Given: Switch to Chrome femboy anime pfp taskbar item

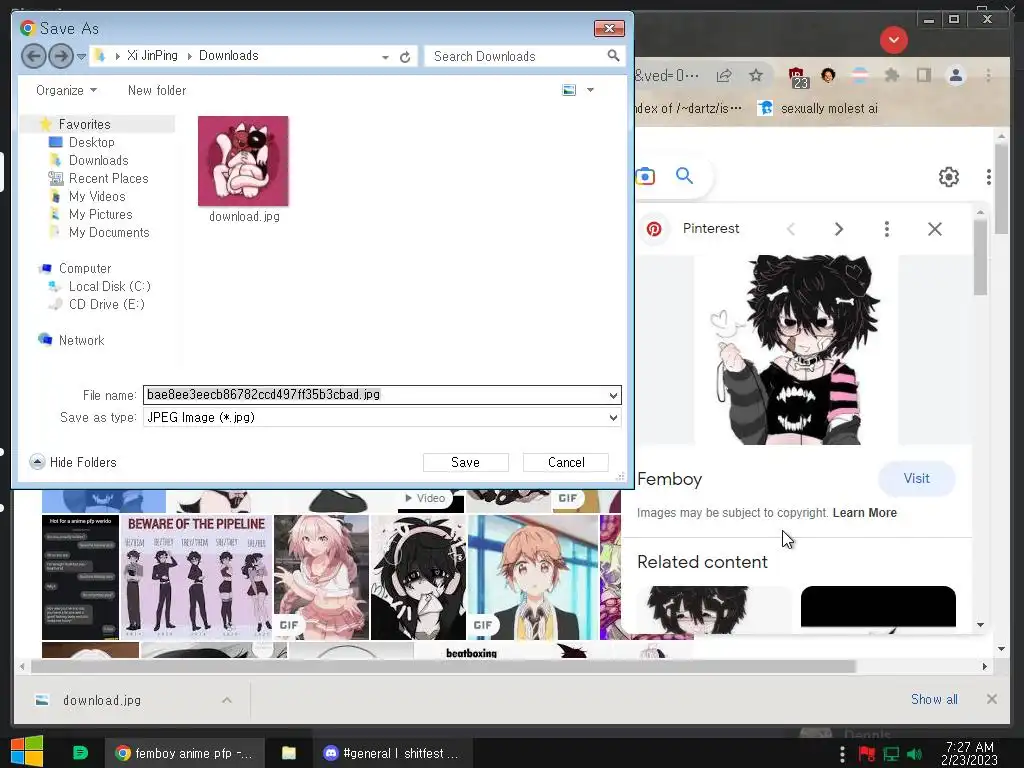Looking at the screenshot, I should click(184, 754).
